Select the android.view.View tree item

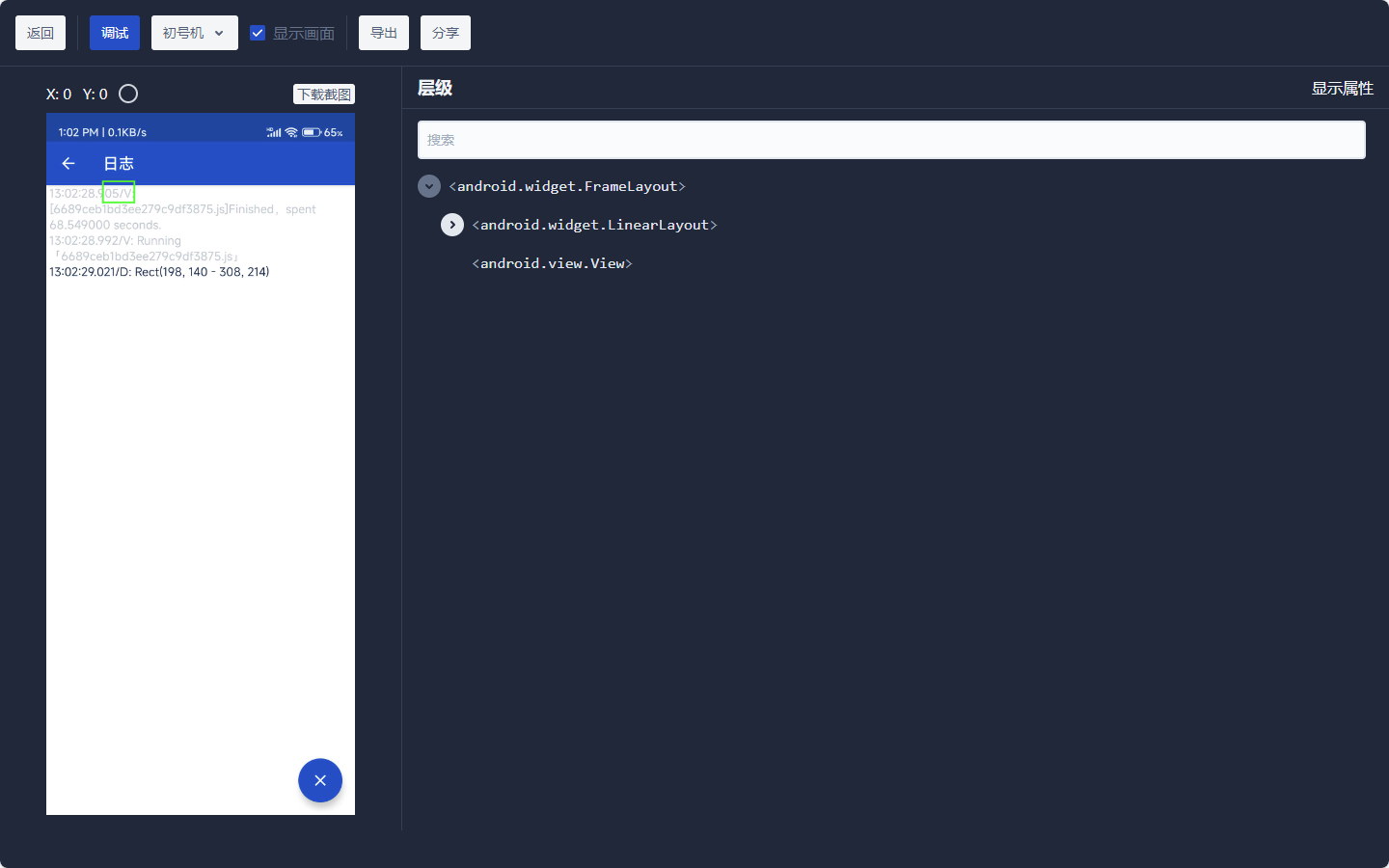click(x=552, y=263)
